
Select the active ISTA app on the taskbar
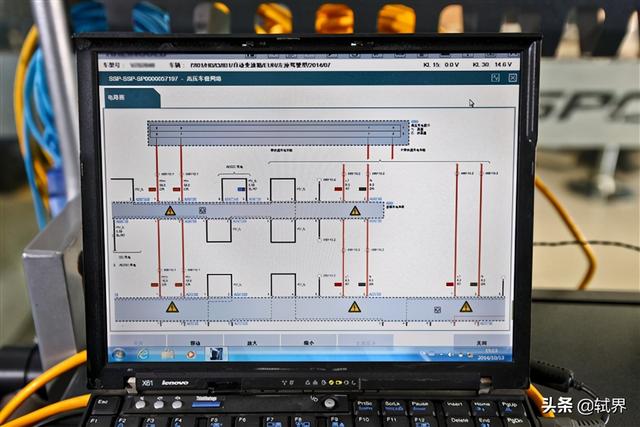point(215,354)
